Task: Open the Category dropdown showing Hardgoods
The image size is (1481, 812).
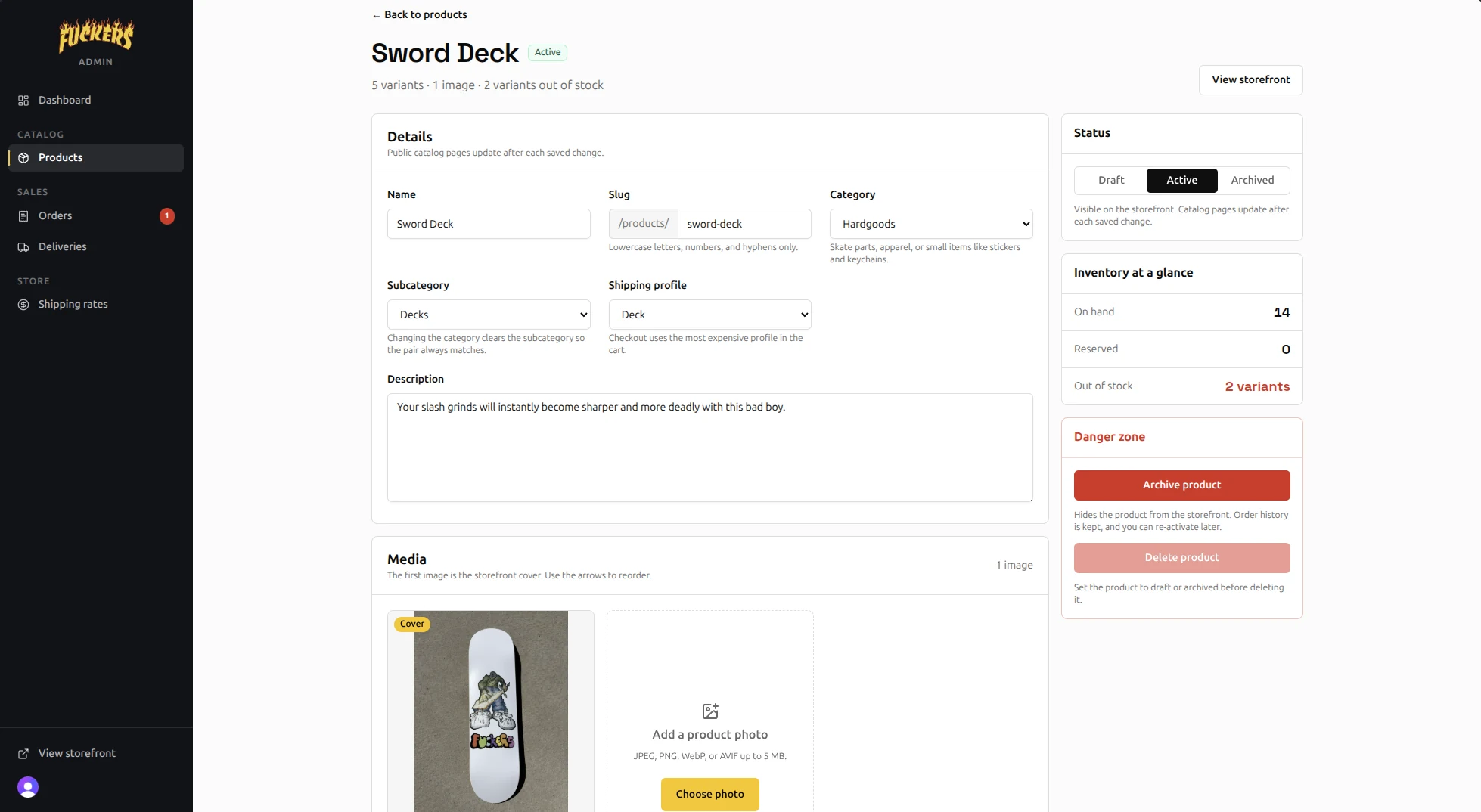Action: [931, 224]
